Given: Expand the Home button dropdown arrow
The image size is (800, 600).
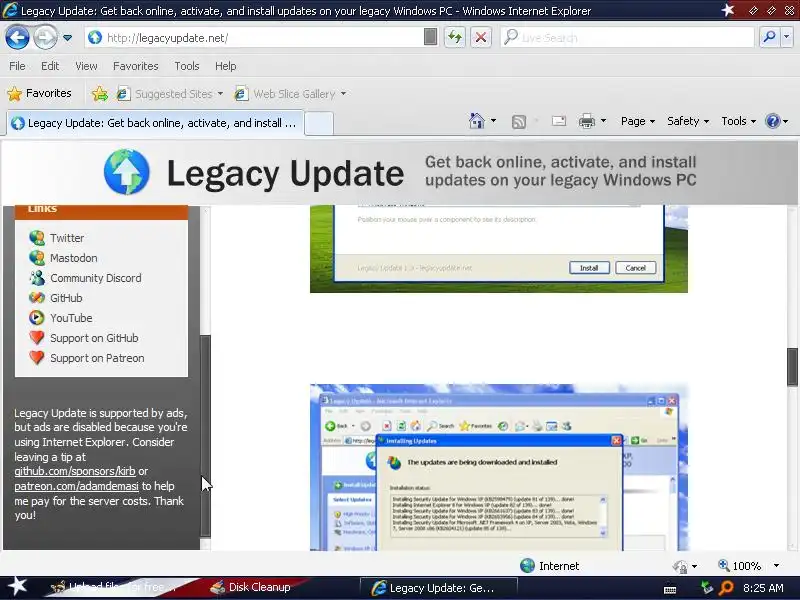Looking at the screenshot, I should tap(493, 121).
